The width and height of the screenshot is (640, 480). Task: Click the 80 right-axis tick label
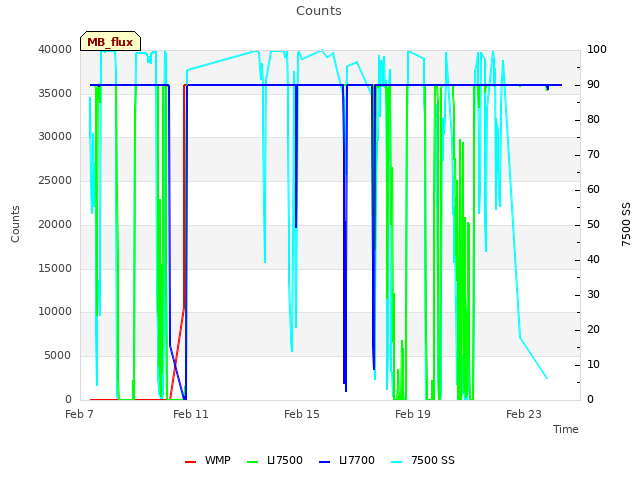point(593,120)
